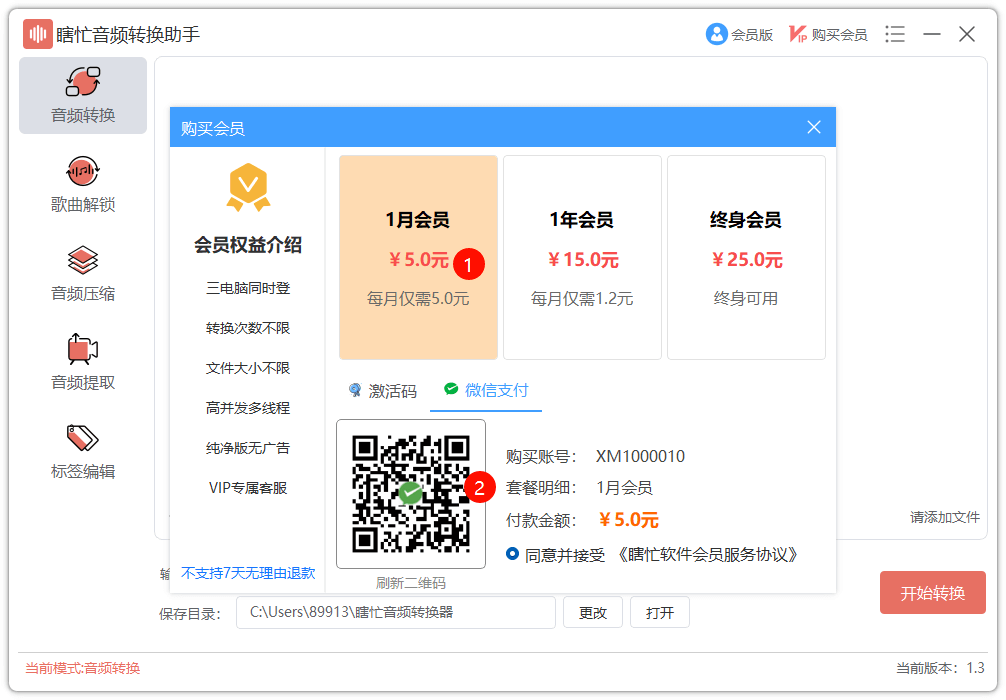Open the 标签编辑 sidebar tool
Image resolution: width=1006 pixels, height=700 pixels.
click(x=83, y=452)
